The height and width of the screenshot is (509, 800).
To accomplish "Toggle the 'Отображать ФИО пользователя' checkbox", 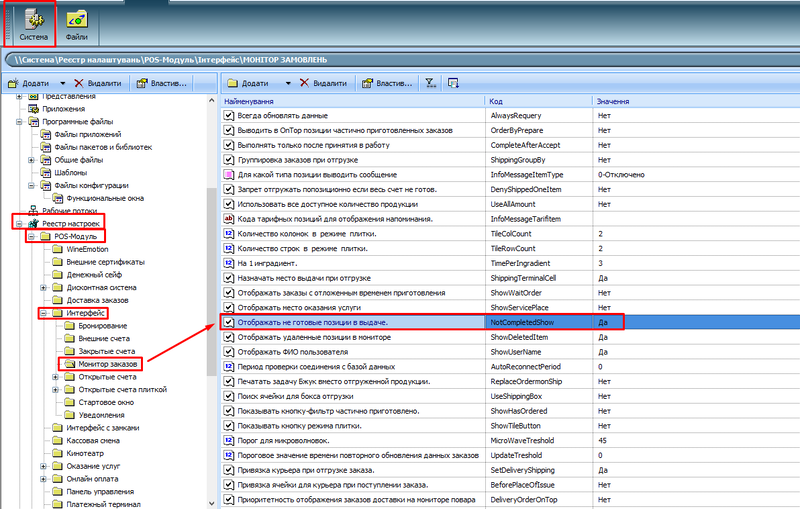I will coord(229,352).
